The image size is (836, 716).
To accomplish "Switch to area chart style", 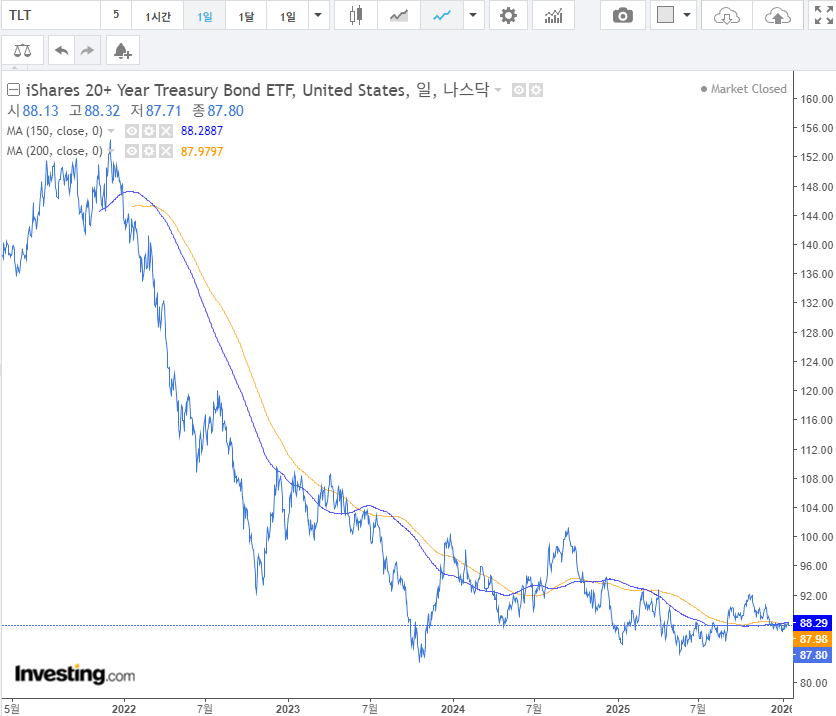I will click(x=399, y=15).
